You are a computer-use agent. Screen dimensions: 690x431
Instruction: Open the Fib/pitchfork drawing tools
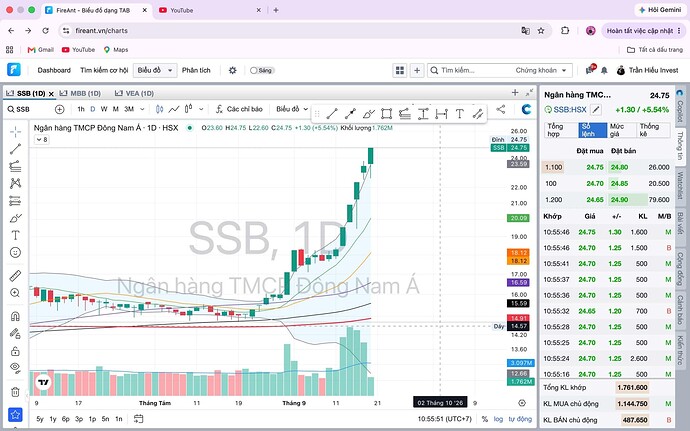15,166
